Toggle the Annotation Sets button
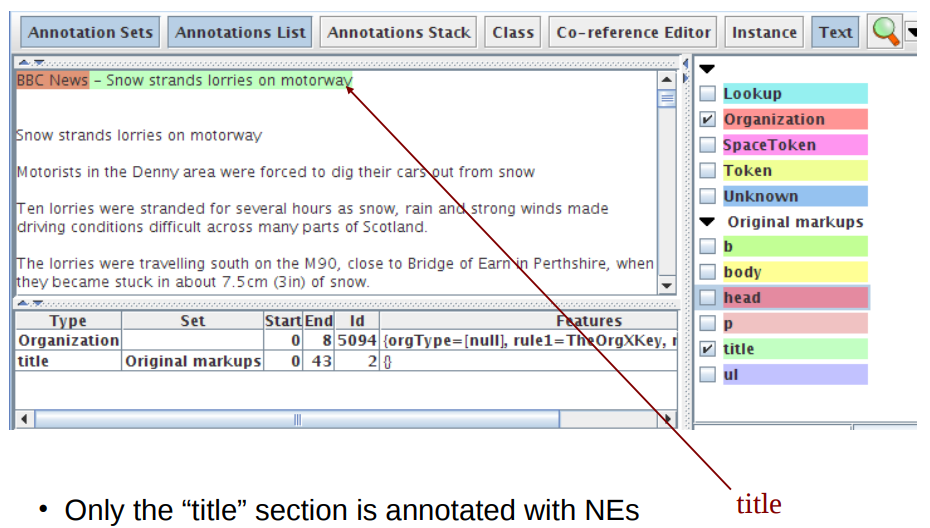Image resolution: width=930 pixels, height=528 pixels. click(90, 32)
